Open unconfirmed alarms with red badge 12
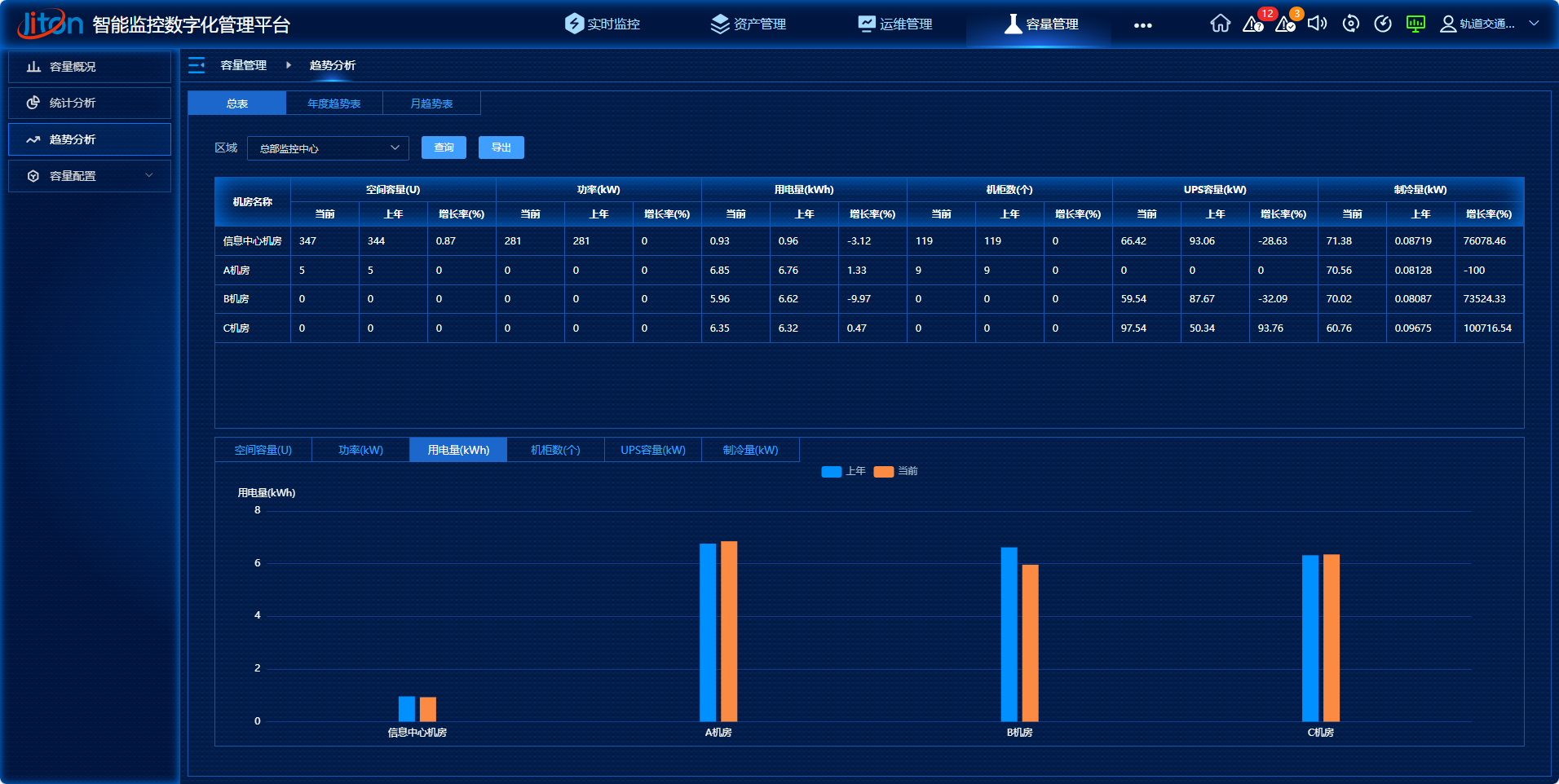 click(1253, 24)
